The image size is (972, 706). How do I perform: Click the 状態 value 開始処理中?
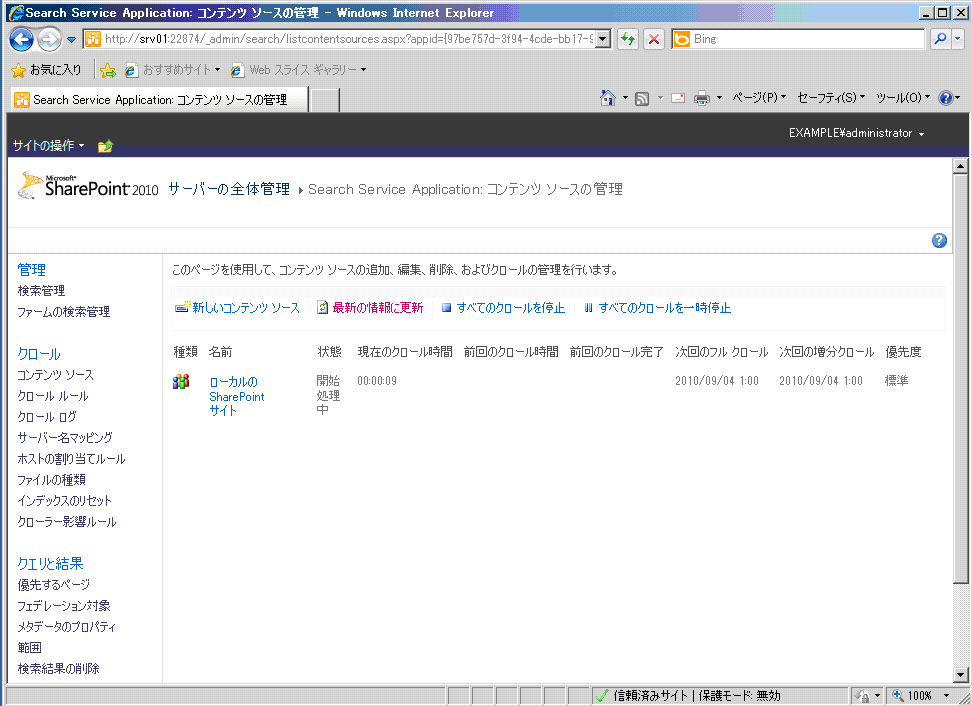328,395
